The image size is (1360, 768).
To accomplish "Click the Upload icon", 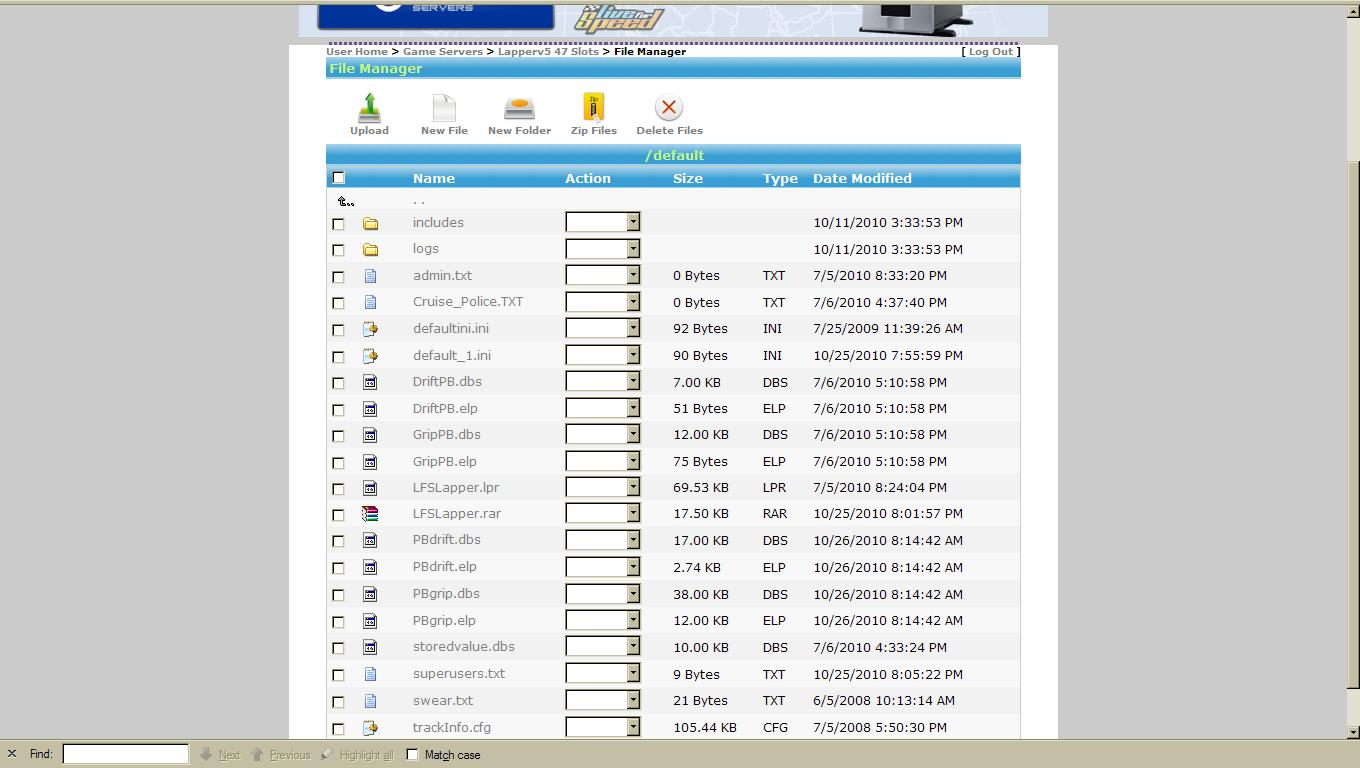I will pos(369,107).
